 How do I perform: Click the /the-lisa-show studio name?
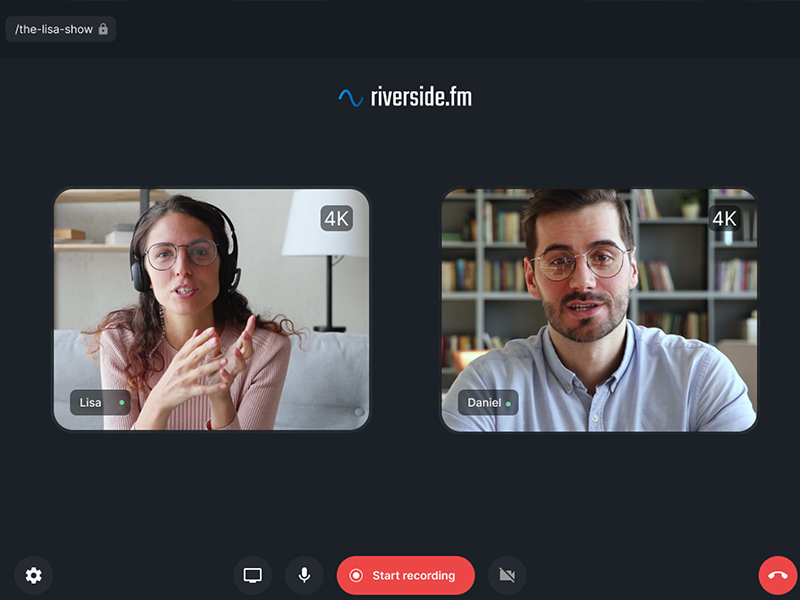click(x=54, y=29)
